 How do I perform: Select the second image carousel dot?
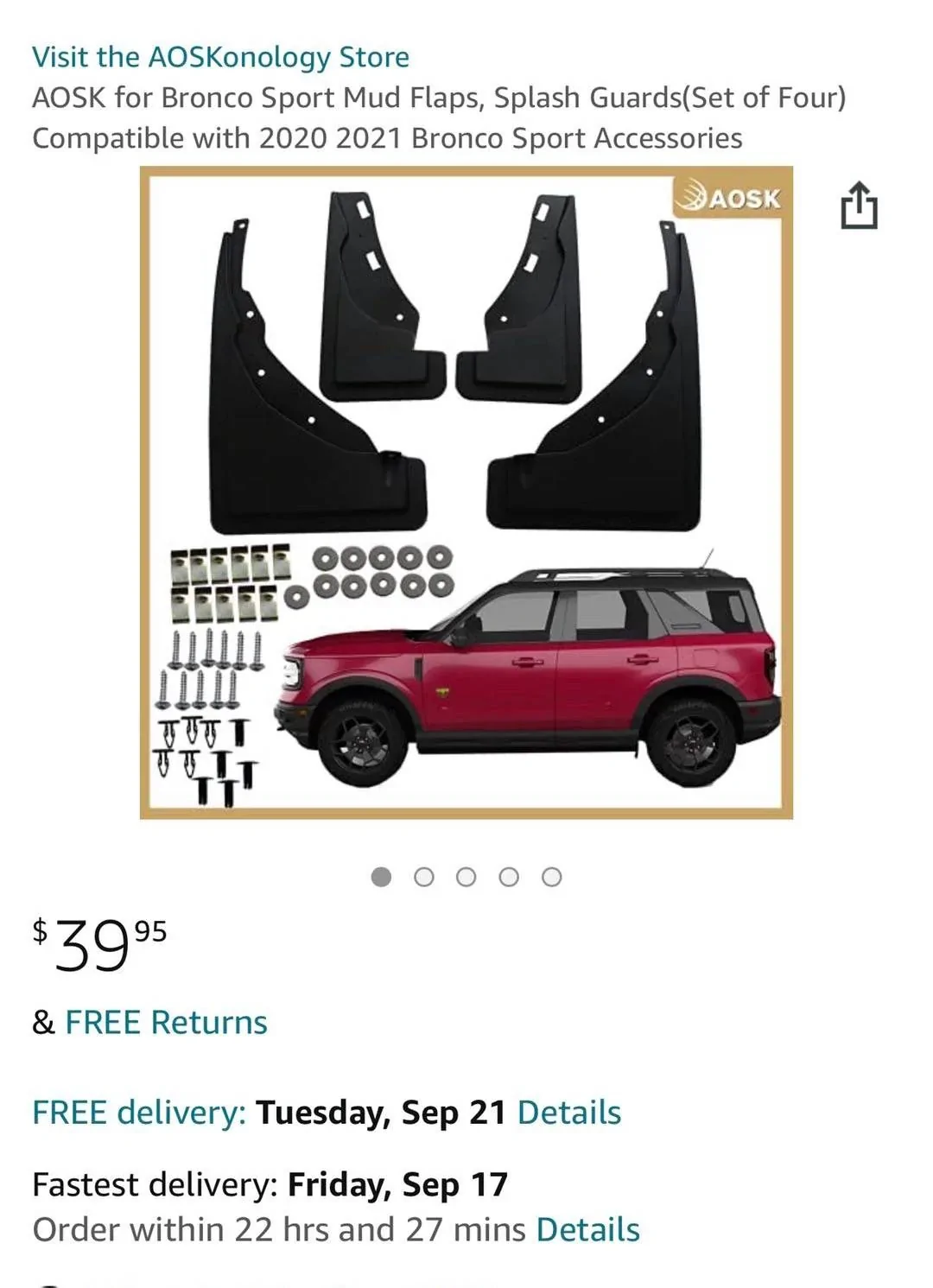(x=424, y=877)
